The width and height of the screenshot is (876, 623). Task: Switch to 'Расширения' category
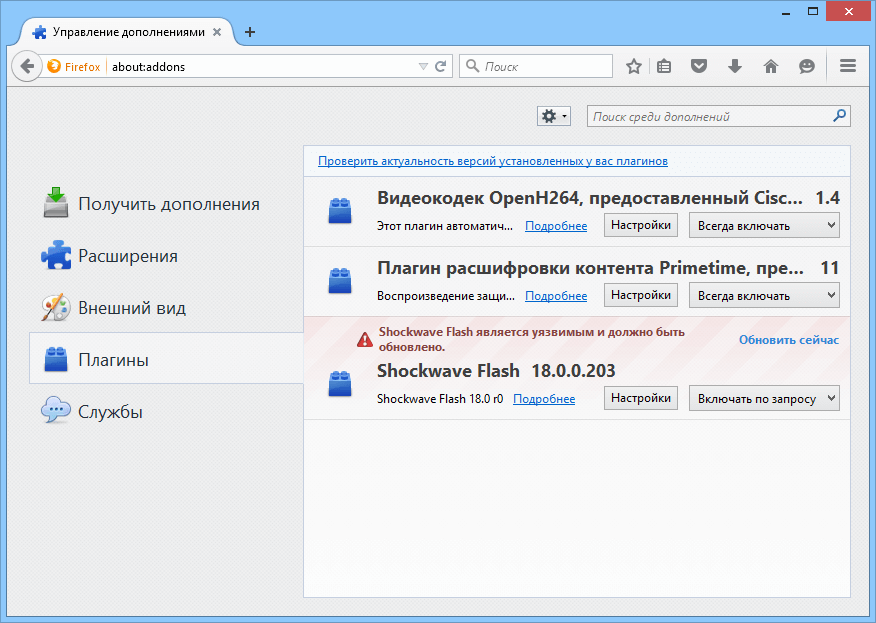coord(128,256)
